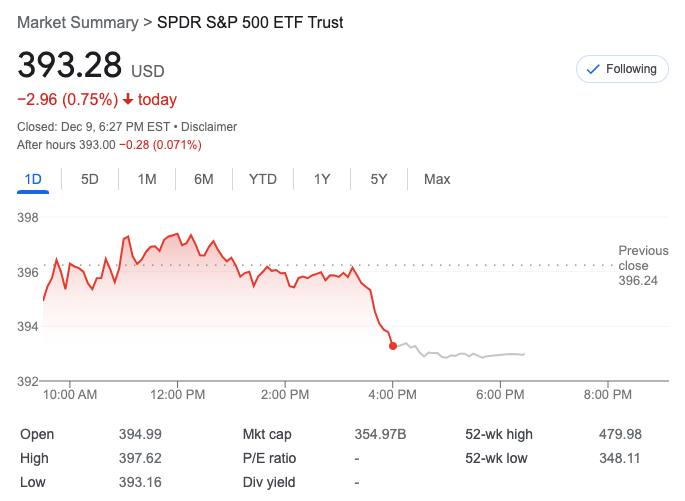The height and width of the screenshot is (501, 685).
Task: Select the 5Y time range
Action: tap(379, 179)
